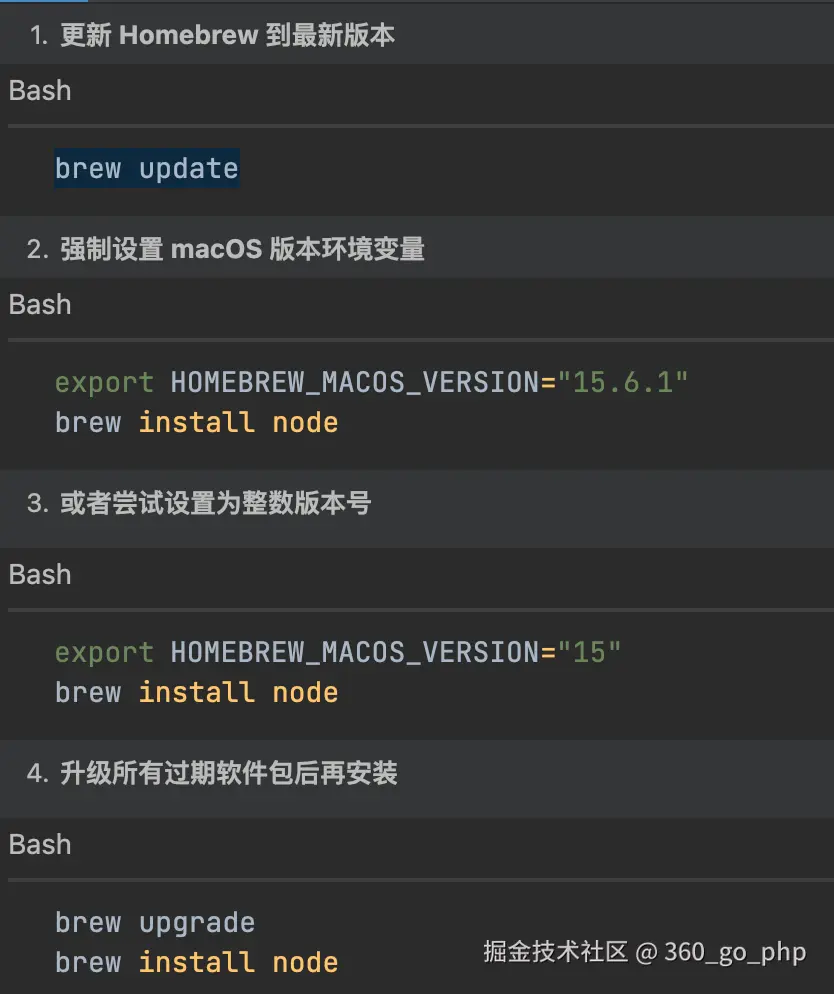Screen dimensions: 834x994
Task: Click the "15.6.1" version string
Action: click(623, 383)
